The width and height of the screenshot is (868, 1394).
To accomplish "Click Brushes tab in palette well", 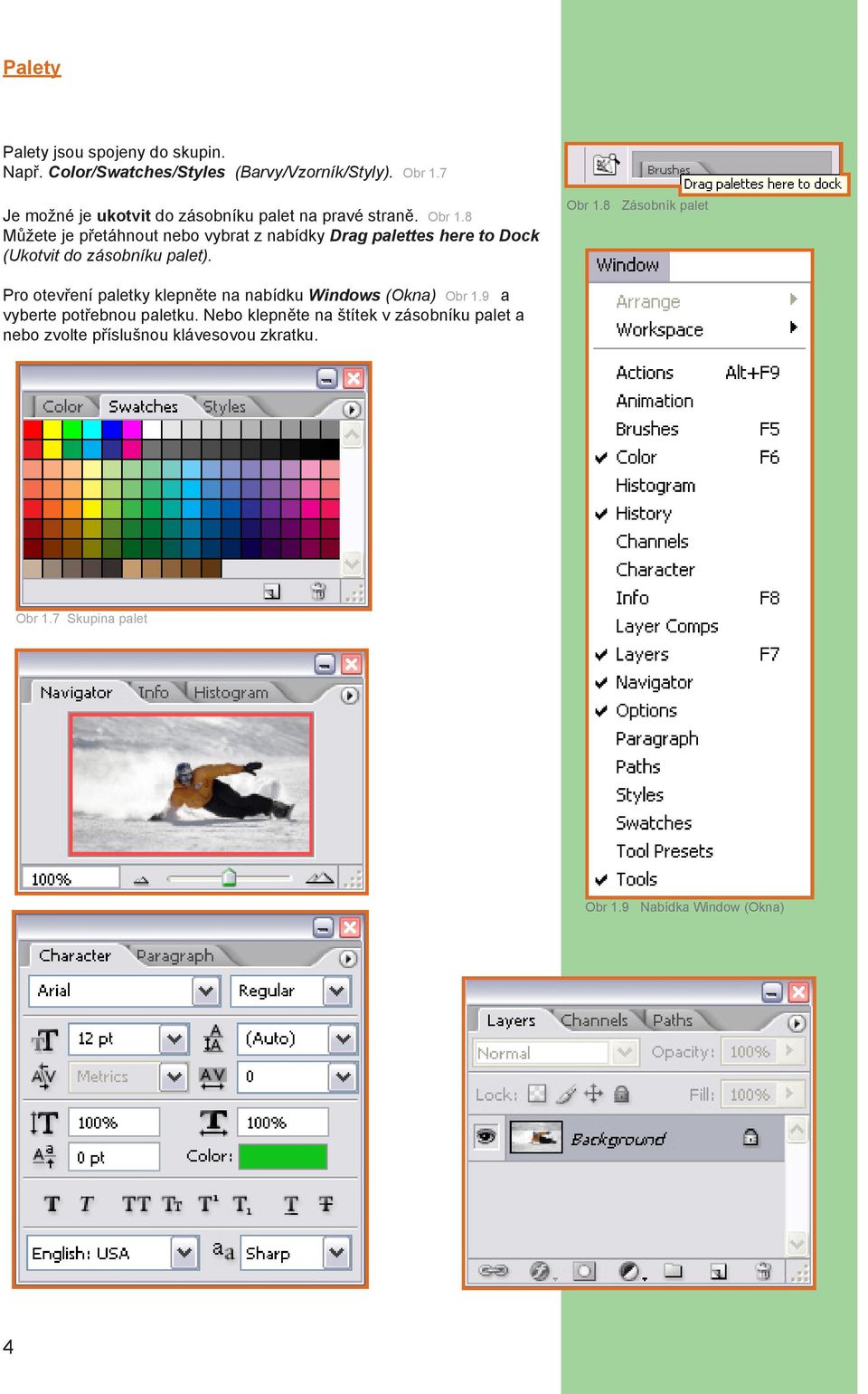I will click(x=668, y=169).
